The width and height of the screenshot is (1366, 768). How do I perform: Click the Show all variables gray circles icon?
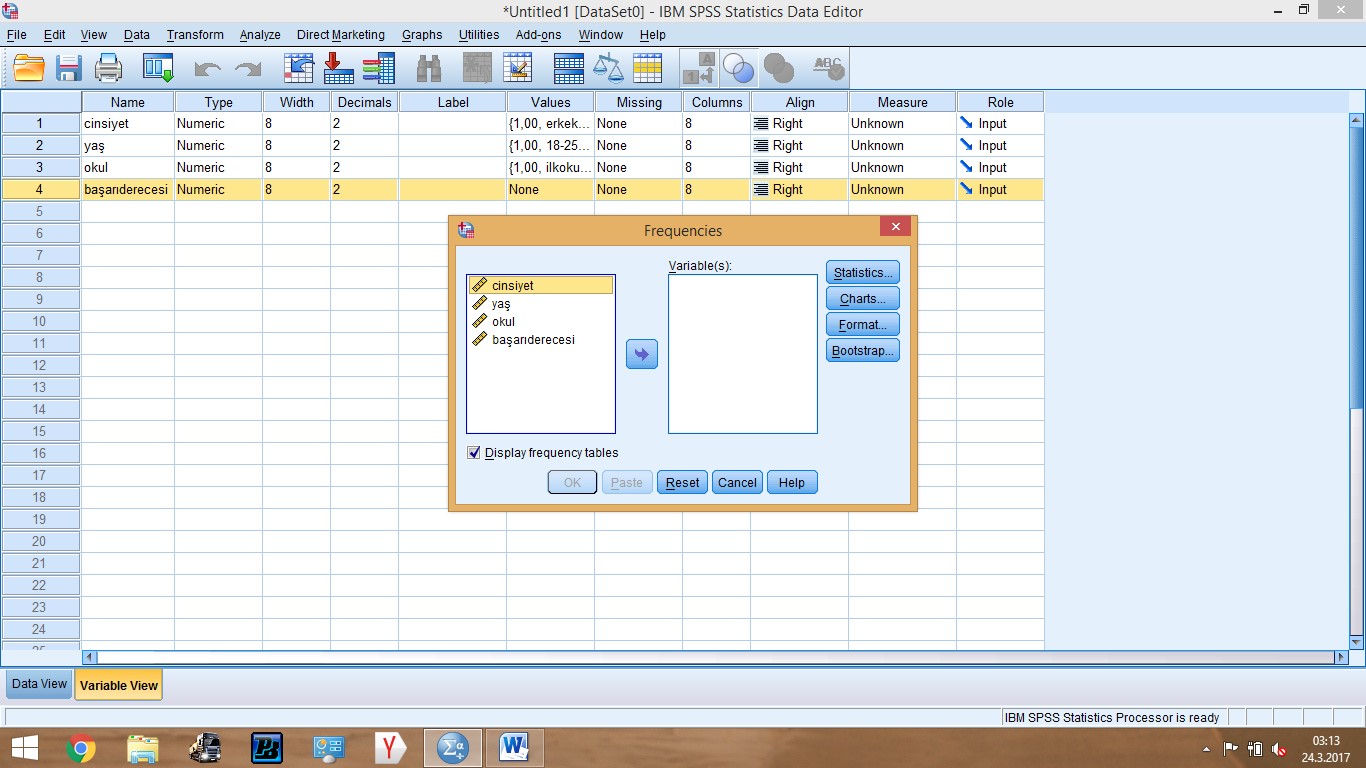click(x=778, y=68)
